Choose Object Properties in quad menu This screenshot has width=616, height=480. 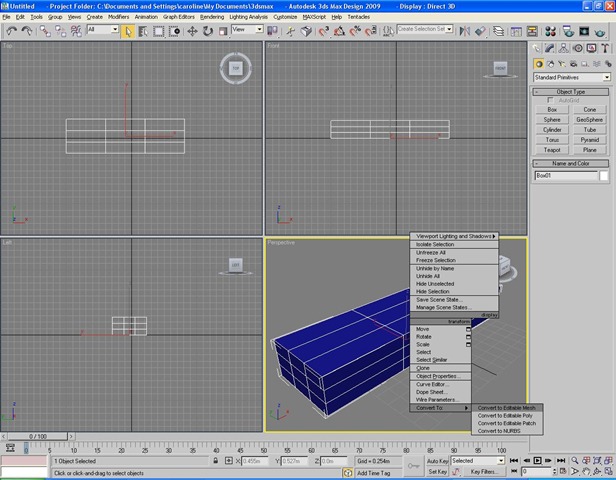tap(438, 376)
